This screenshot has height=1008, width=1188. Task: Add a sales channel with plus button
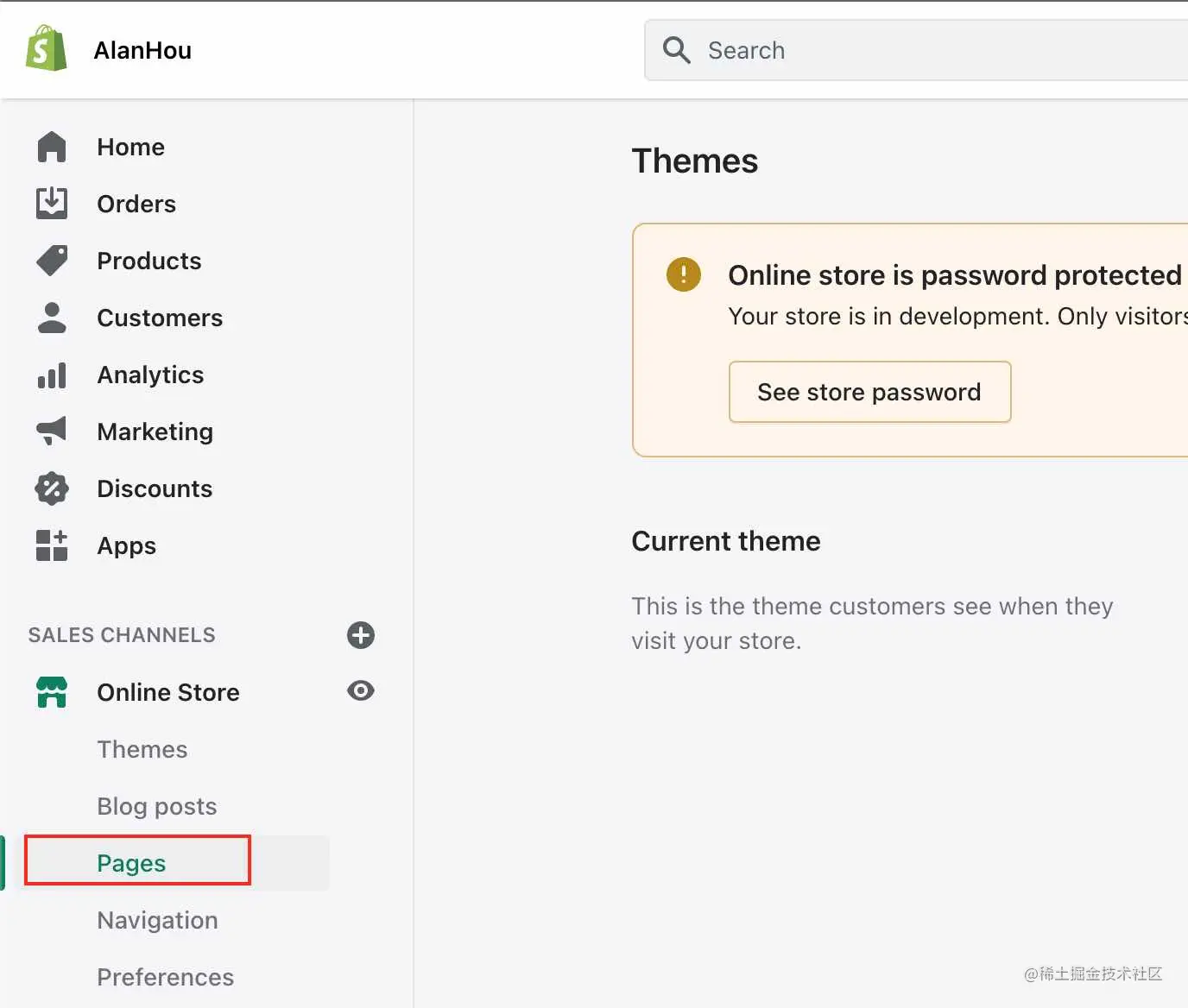click(x=360, y=635)
